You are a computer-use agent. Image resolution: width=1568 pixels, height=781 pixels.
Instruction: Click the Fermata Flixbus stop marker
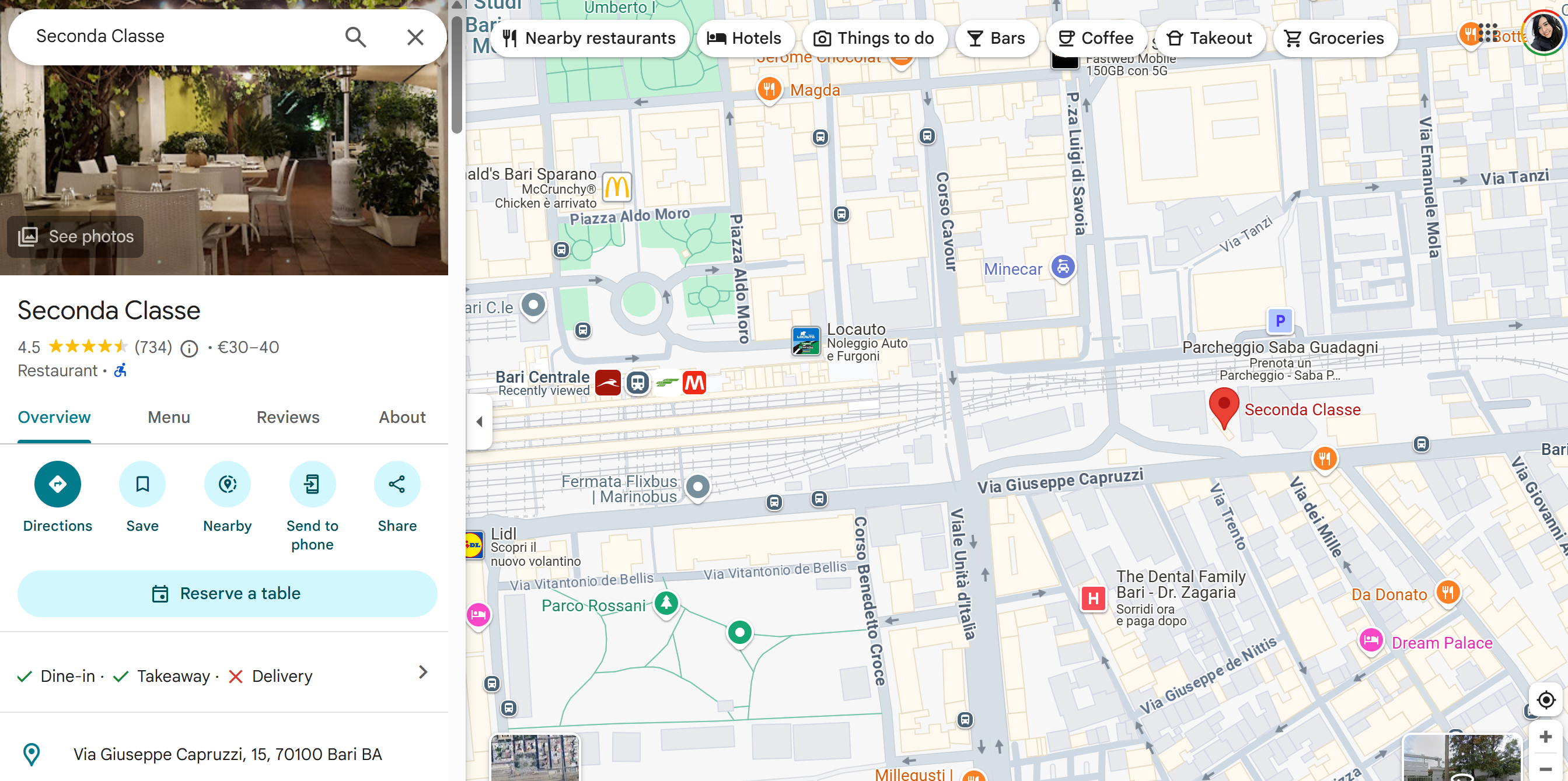[697, 488]
